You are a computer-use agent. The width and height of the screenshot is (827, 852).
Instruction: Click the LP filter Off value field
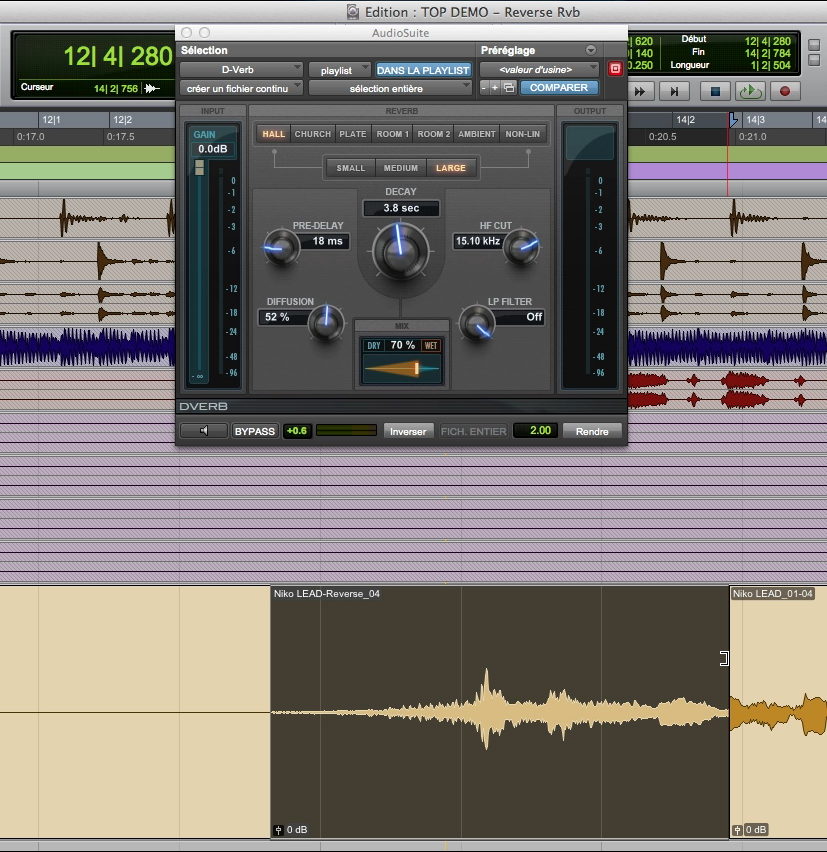(x=520, y=317)
